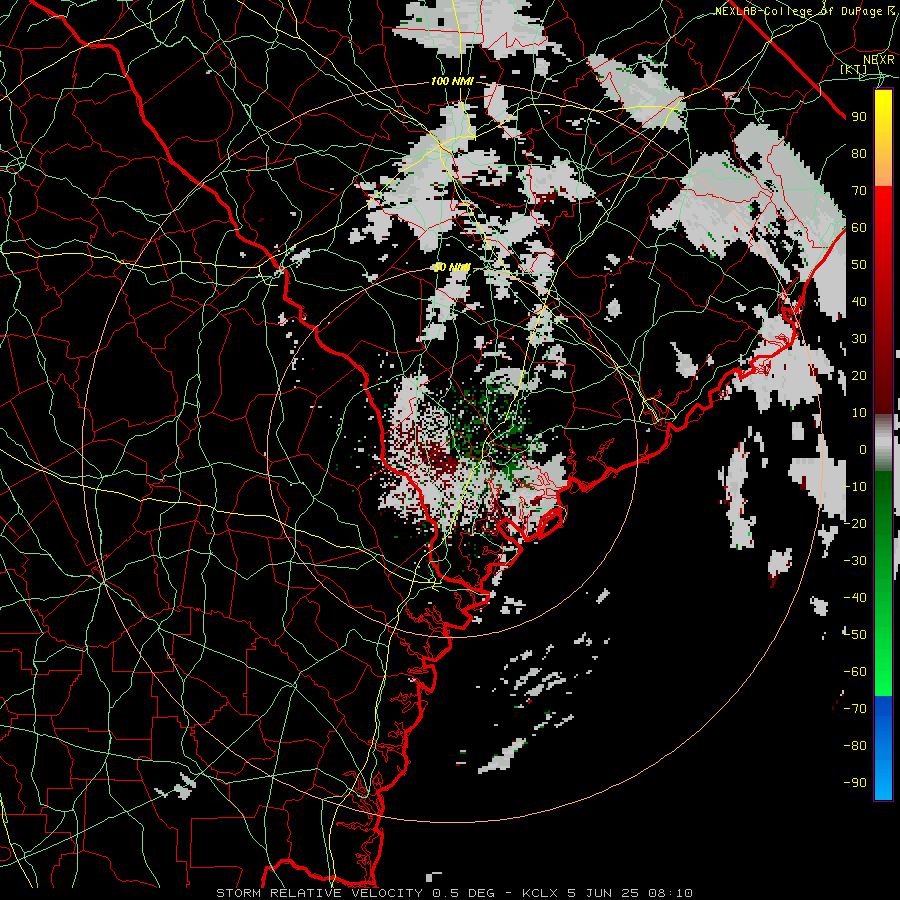Viewport: 900px width, 900px height.
Task: Select the -40 value on velocity scale
Action: pos(855,598)
